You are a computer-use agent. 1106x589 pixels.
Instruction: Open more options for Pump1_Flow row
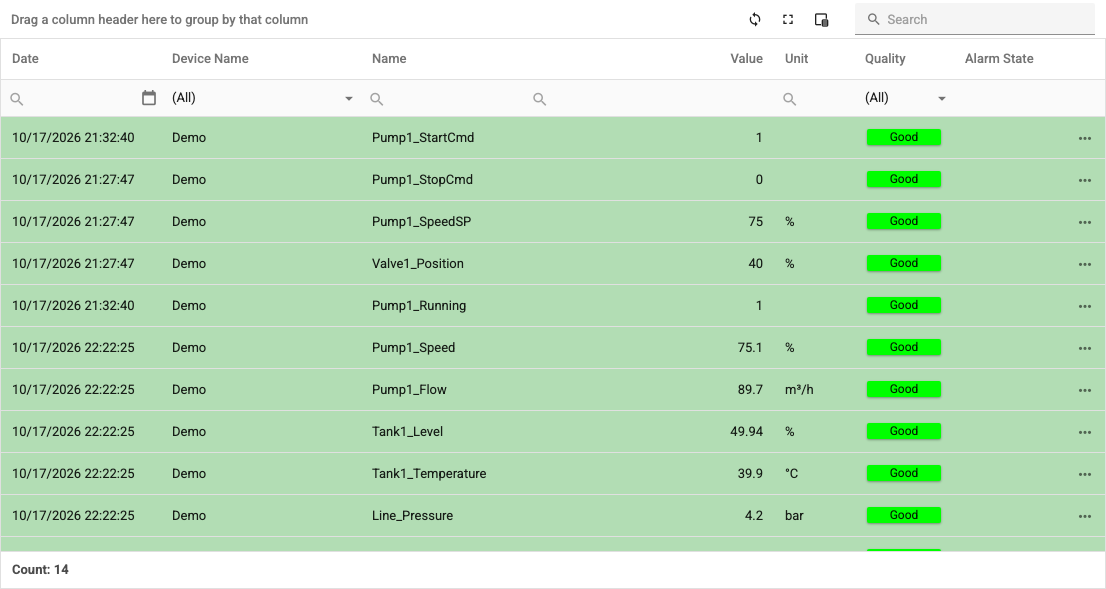[x=1085, y=390]
